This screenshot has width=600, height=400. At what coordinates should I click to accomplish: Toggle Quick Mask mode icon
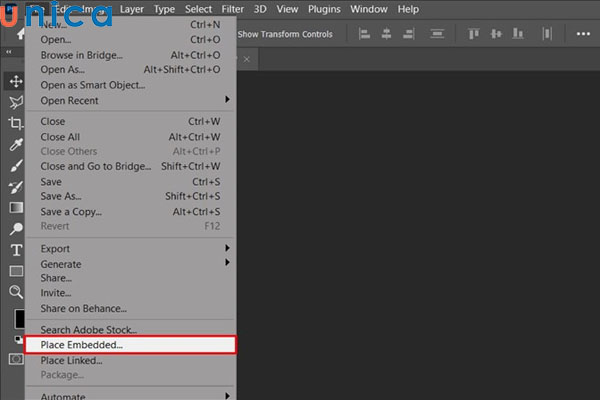coord(16,358)
